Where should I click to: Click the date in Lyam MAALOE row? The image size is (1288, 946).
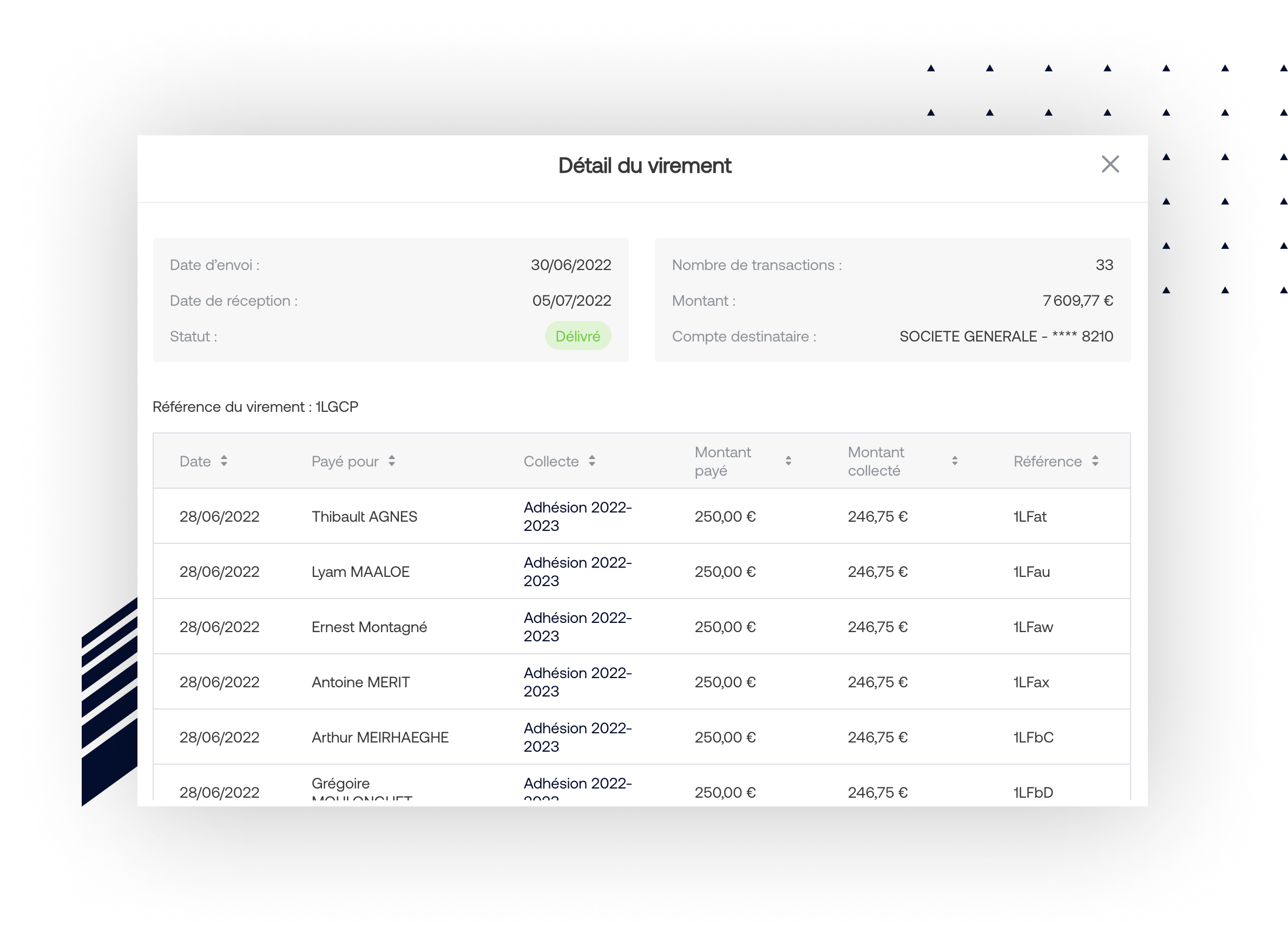pos(219,571)
